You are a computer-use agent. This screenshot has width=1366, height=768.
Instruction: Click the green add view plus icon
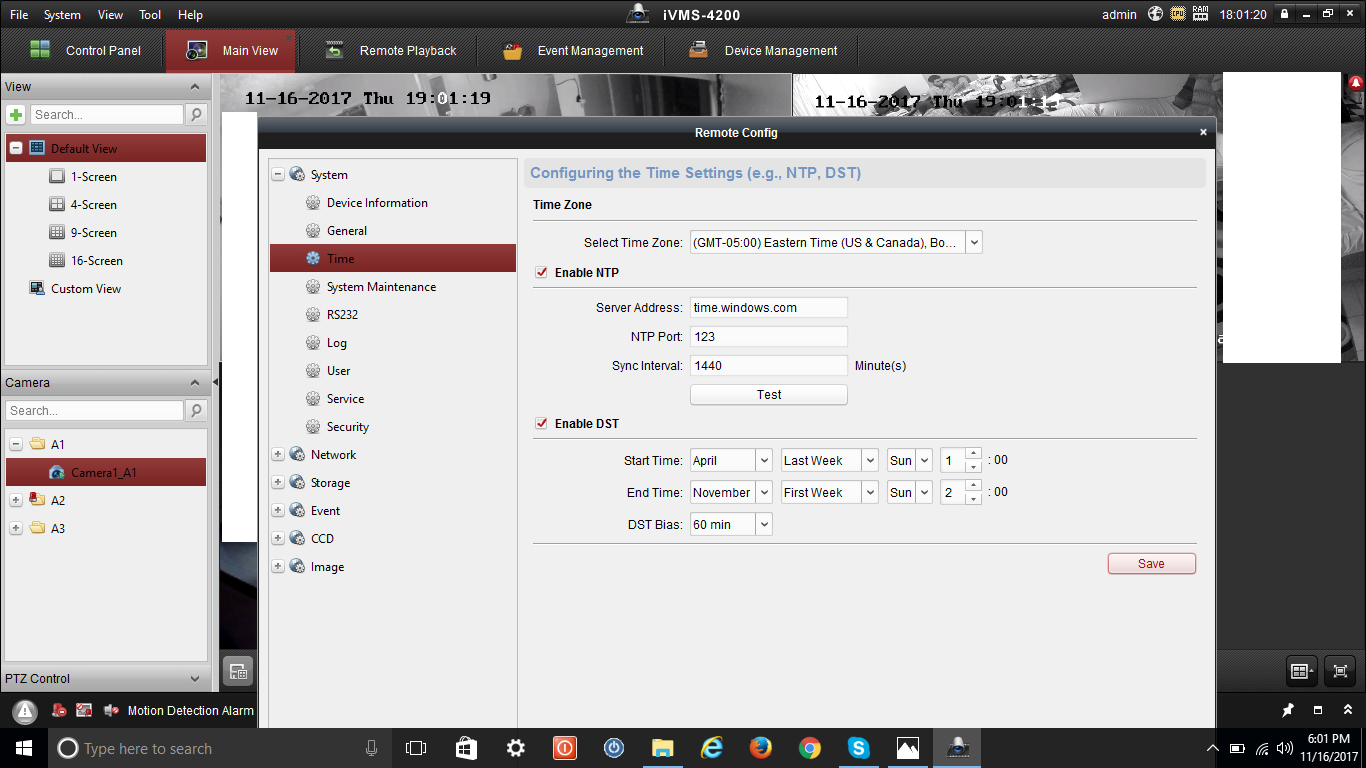pyautogui.click(x=16, y=115)
